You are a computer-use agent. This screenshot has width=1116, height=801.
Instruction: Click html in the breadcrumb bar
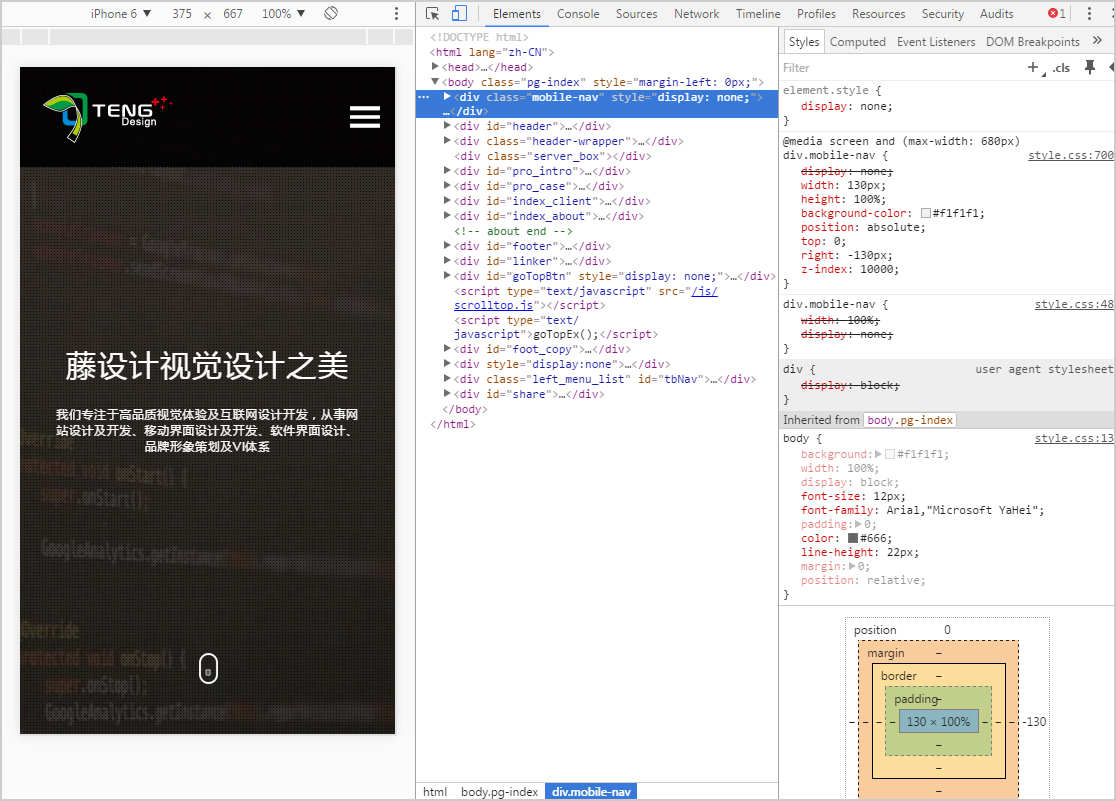[x=435, y=792]
